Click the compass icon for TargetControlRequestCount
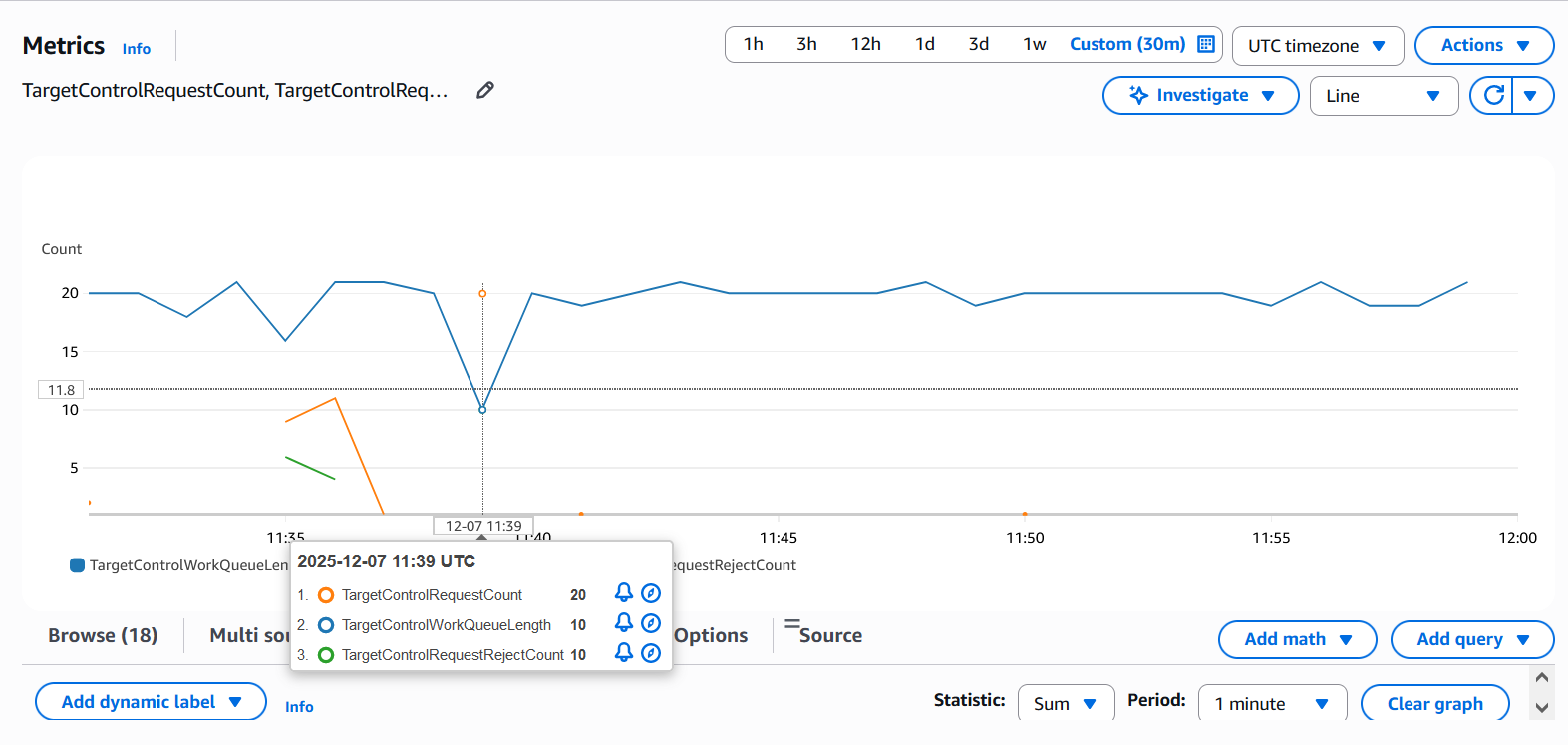 pos(651,593)
